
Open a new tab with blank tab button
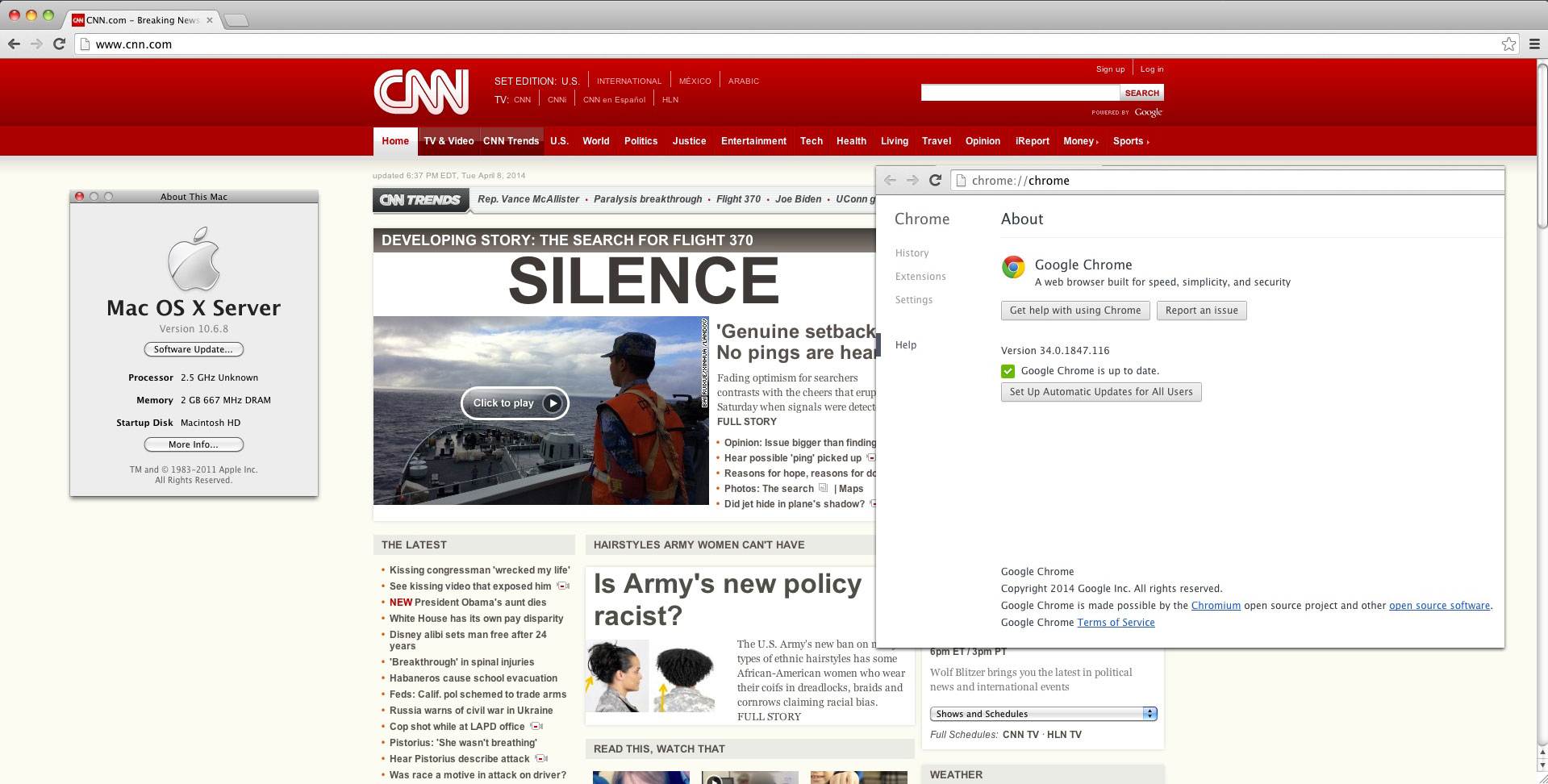point(236,20)
